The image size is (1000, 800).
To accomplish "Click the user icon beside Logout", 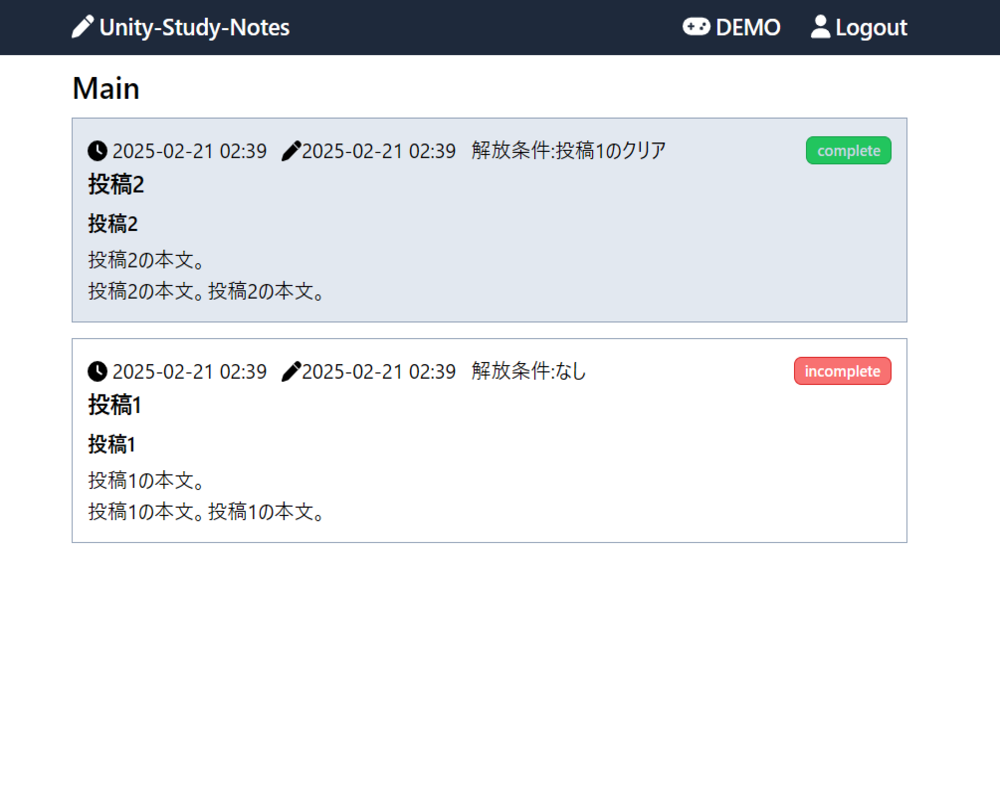I will click(820, 27).
